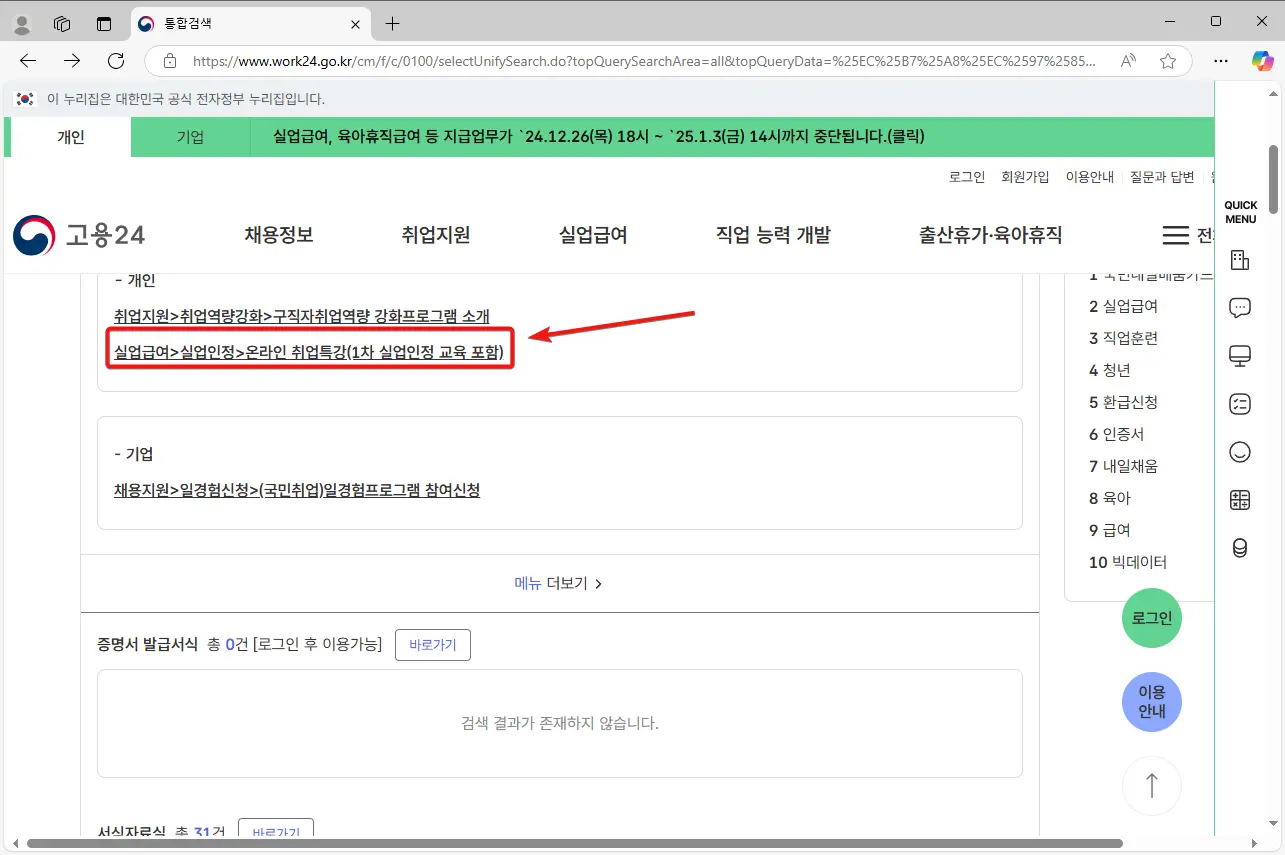Click the 질문과 답변 link
Viewport: 1285px width, 855px height.
(1162, 177)
